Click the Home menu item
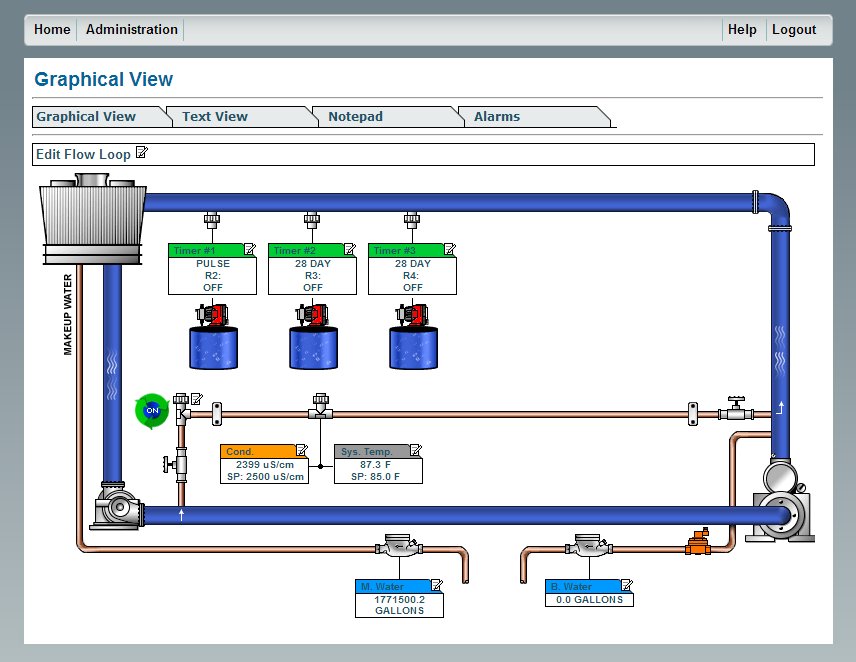 click(x=52, y=30)
